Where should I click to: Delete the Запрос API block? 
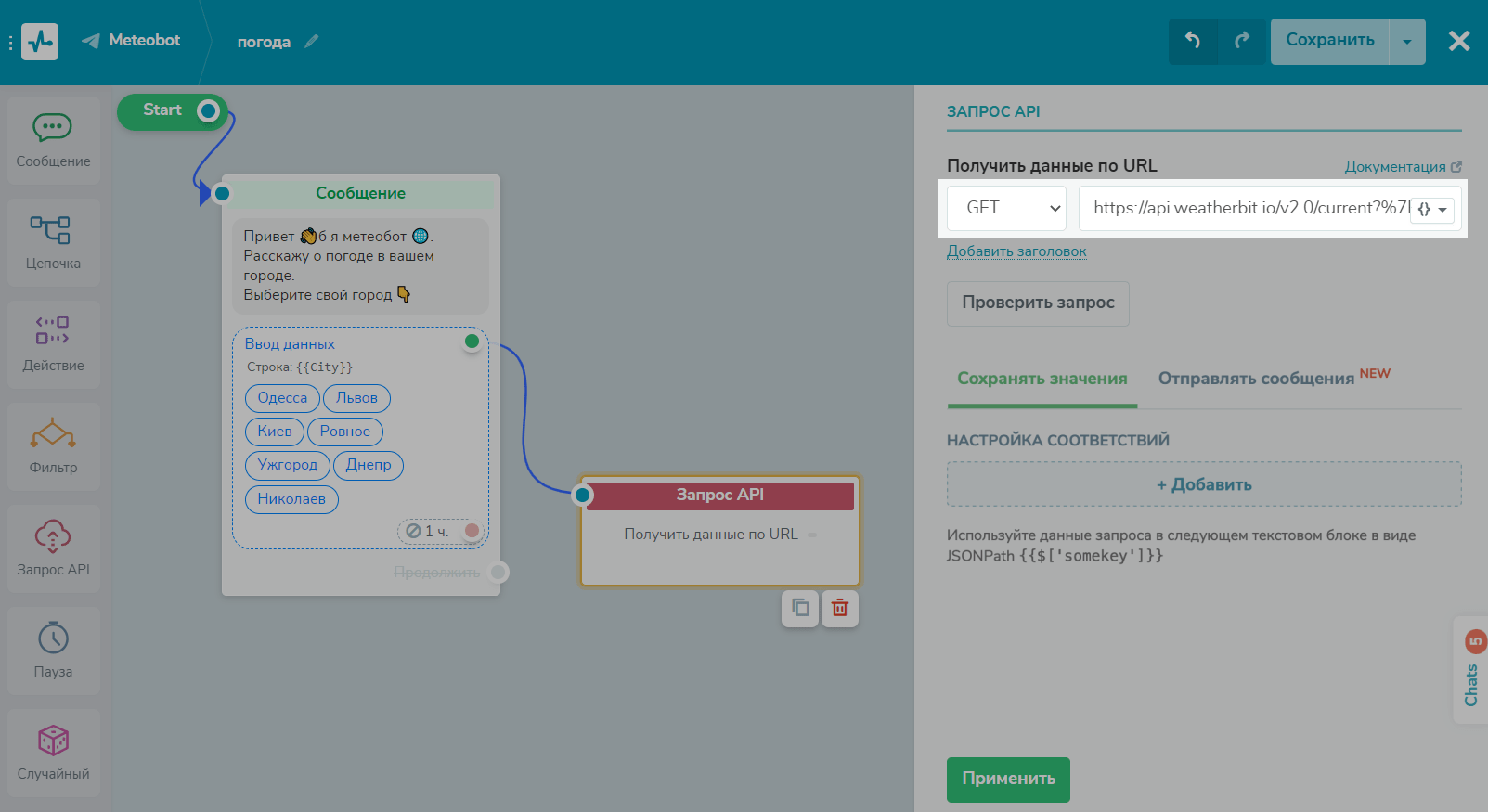[x=840, y=609]
